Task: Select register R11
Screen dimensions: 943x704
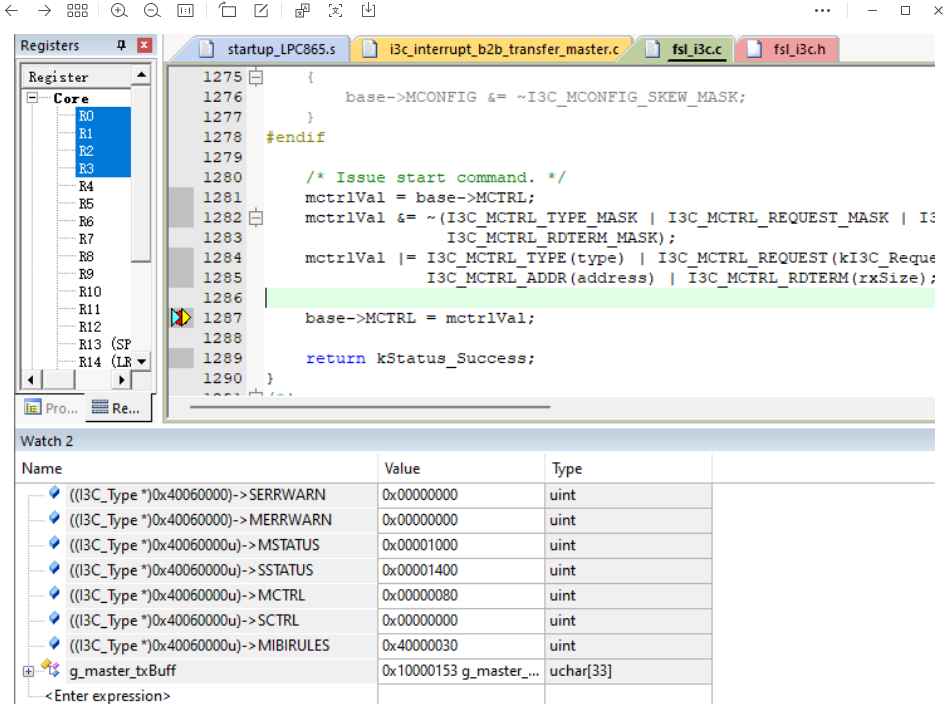Action: pyautogui.click(x=90, y=309)
